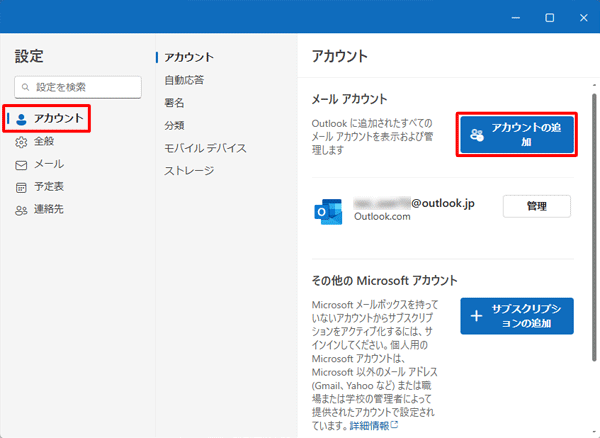This screenshot has height=438, width=600.
Task: Open the ストレージ sub-menu item
Action: 189,171
